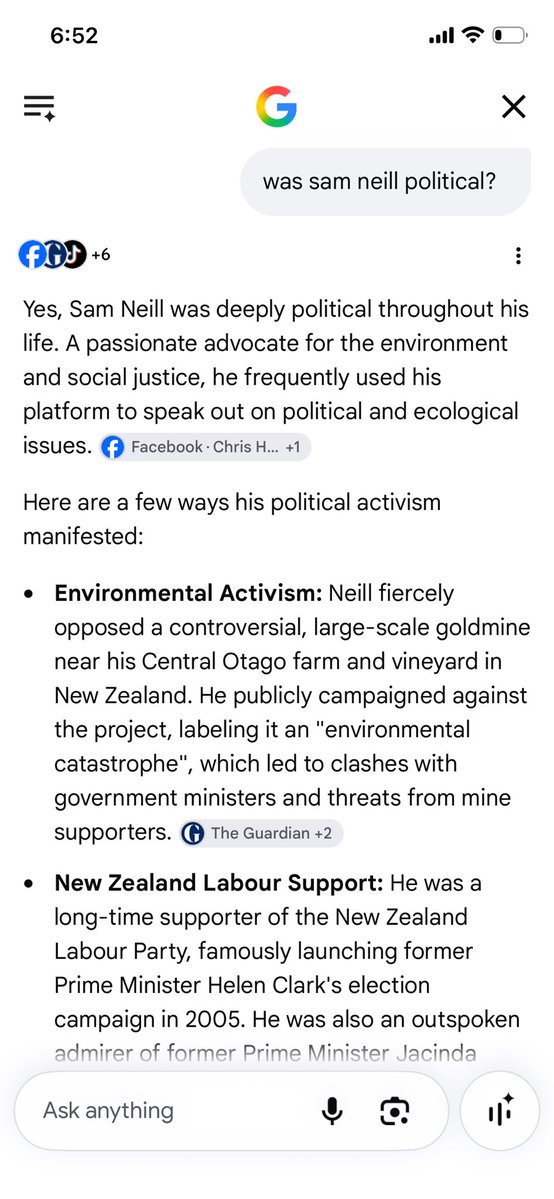Tap the middle Guardian icon in source cluster
Screen dimensions: 554x1199
(53, 255)
